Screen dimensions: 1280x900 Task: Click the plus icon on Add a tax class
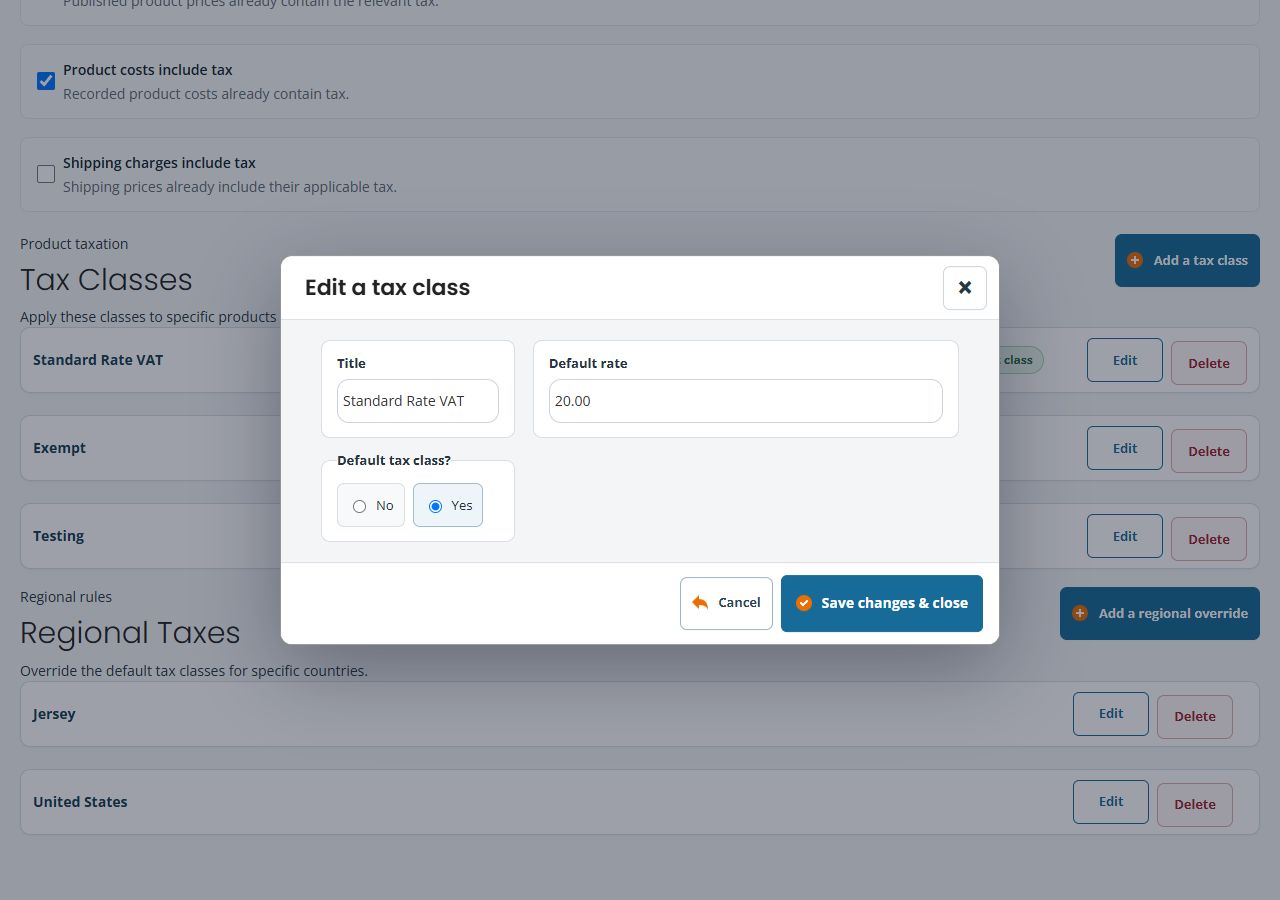tap(1135, 260)
